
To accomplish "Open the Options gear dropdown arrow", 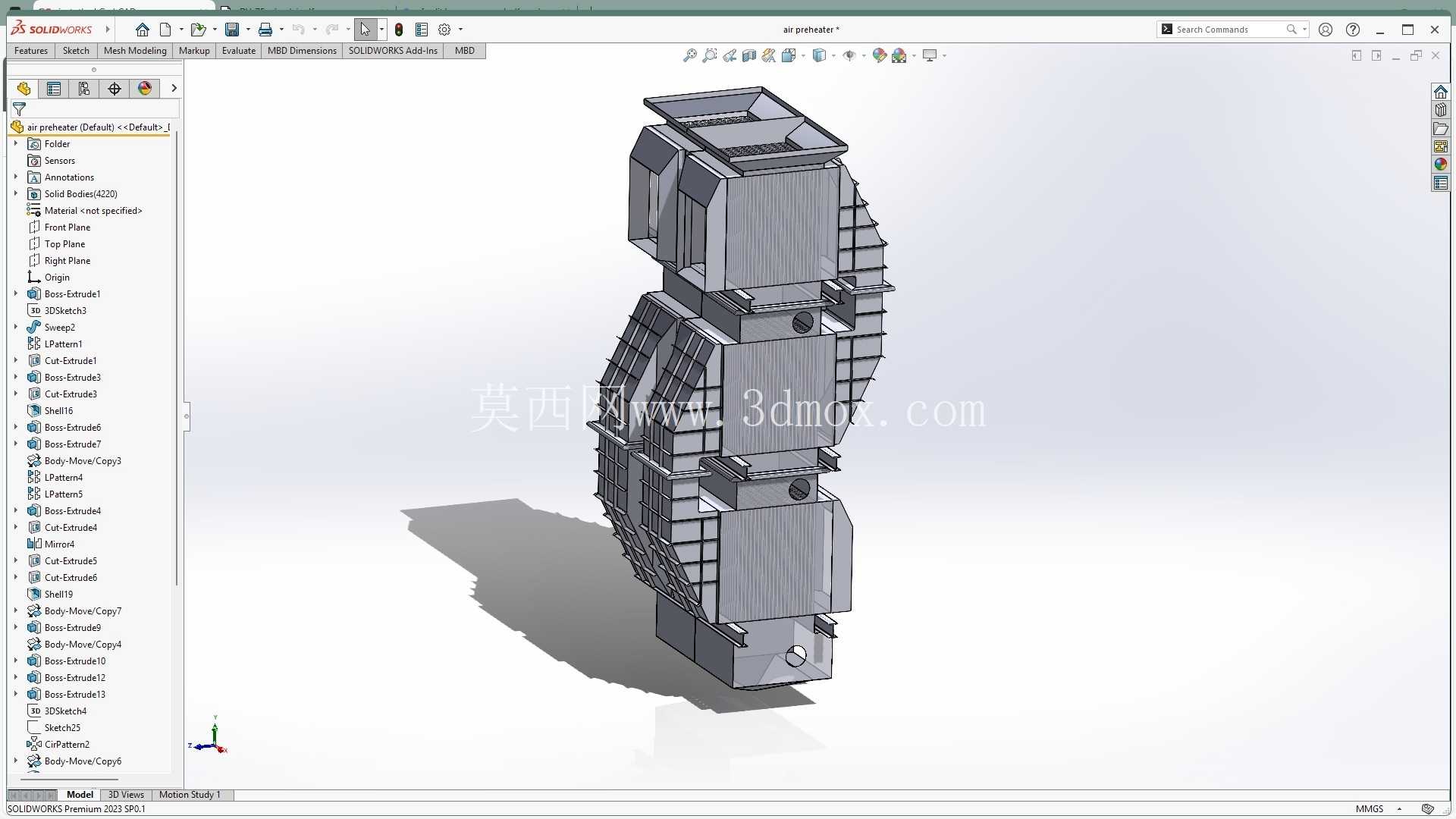I will pyautogui.click(x=460, y=30).
